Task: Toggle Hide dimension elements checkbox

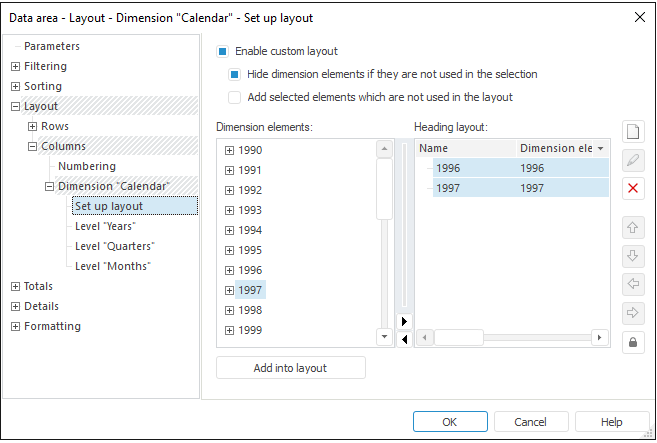Action: click(x=235, y=74)
